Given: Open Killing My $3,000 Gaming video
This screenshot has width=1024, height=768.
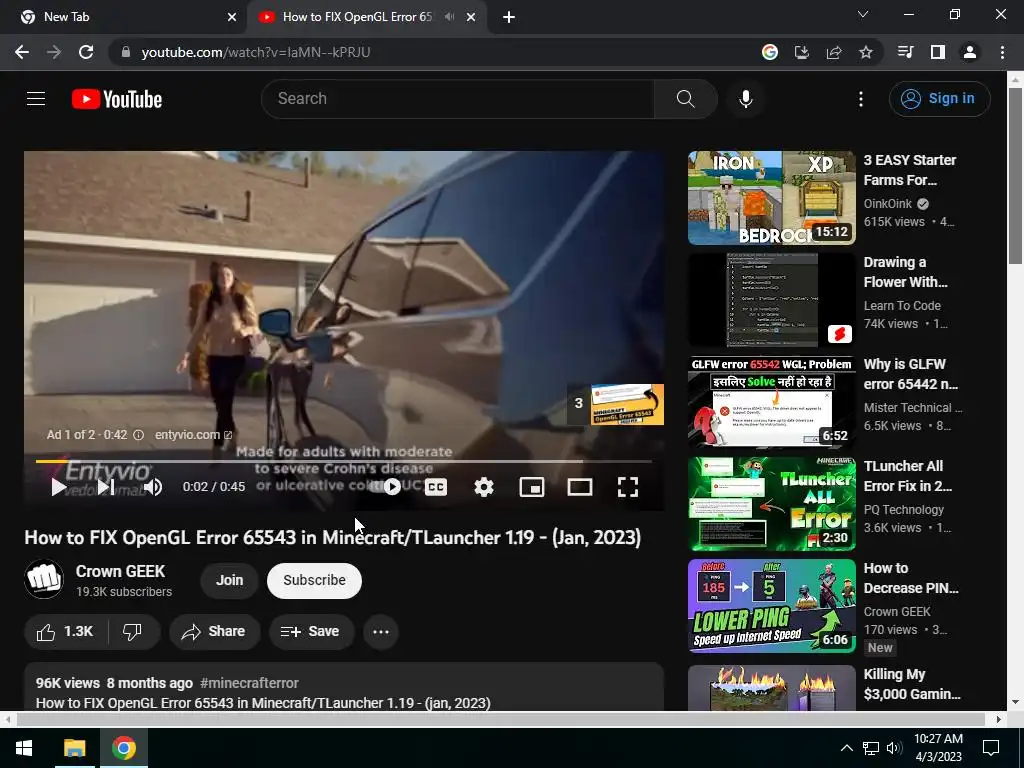Looking at the screenshot, I should pyautogui.click(x=912, y=684).
